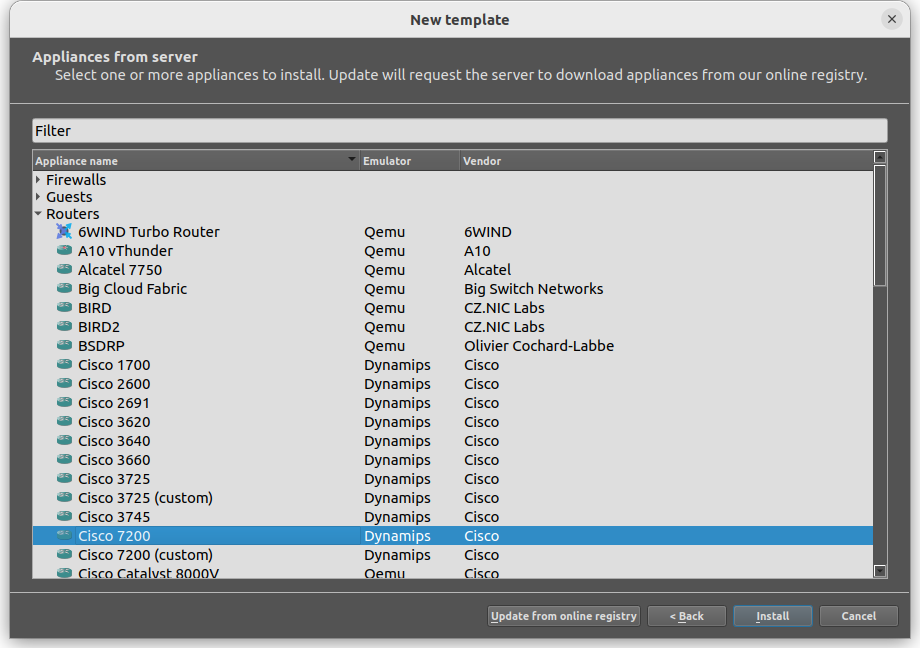920x648 pixels.
Task: Focus the Filter input field
Action: (459, 130)
